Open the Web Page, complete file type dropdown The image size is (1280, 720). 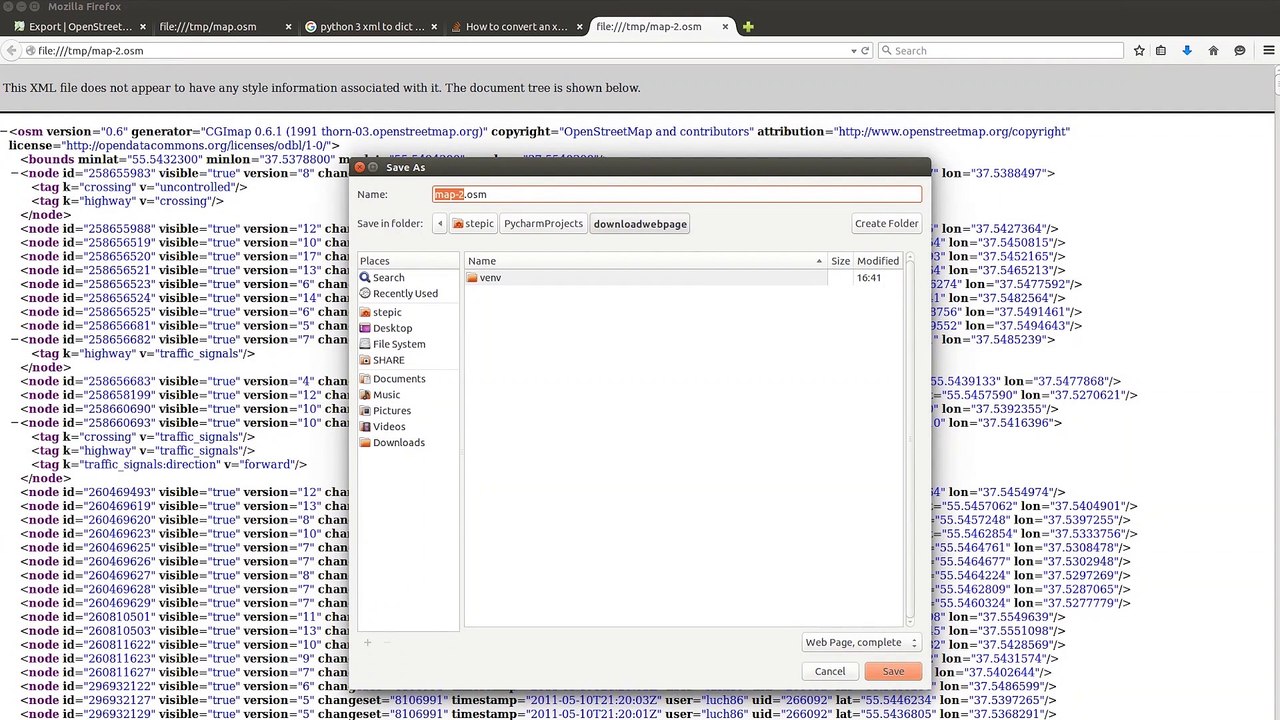coord(861,643)
